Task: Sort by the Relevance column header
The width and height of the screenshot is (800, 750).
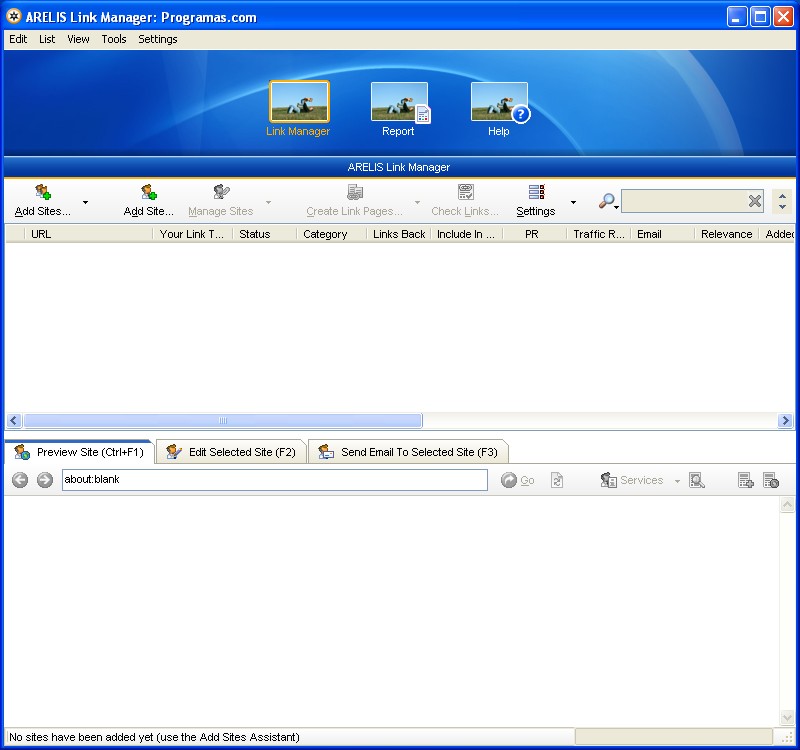Action: (727, 234)
